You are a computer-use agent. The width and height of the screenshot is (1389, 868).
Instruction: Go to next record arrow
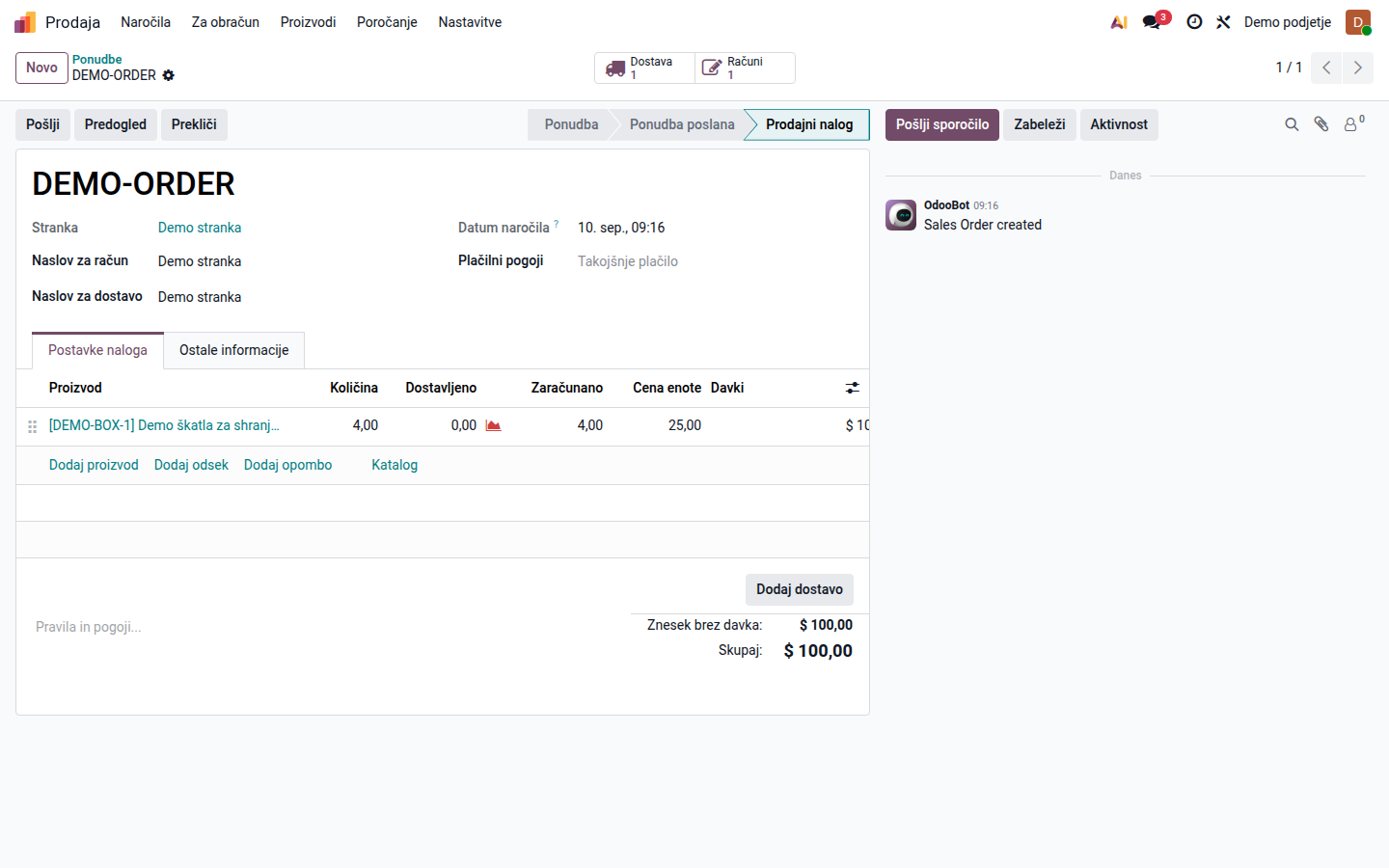1358,68
